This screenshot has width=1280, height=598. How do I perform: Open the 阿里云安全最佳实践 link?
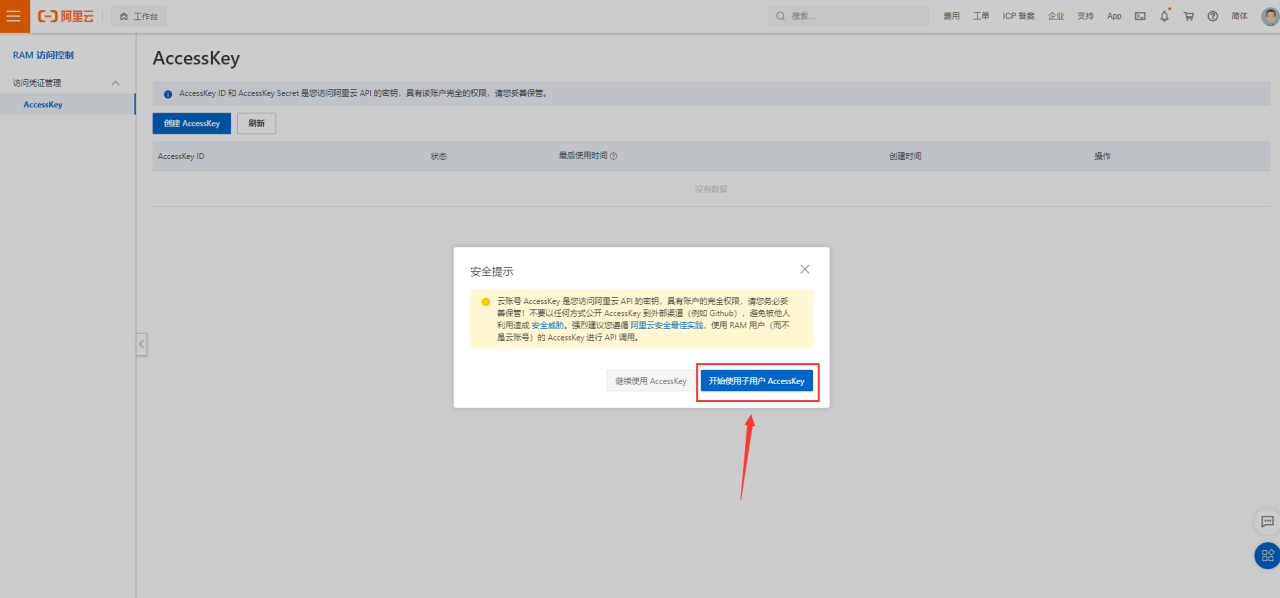click(x=668, y=327)
